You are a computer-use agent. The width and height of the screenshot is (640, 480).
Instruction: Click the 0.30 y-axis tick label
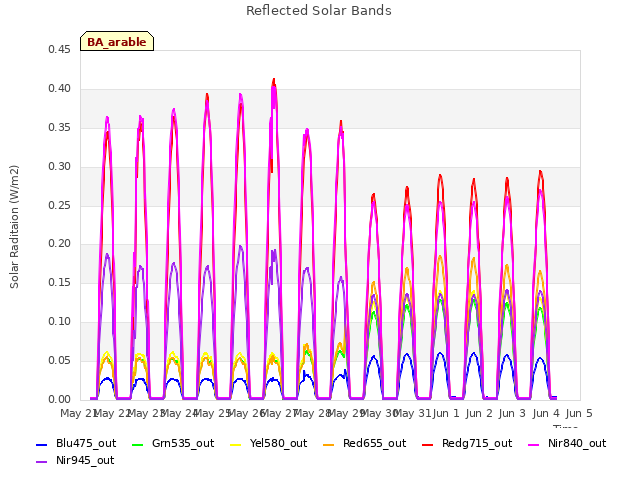[x=60, y=166]
